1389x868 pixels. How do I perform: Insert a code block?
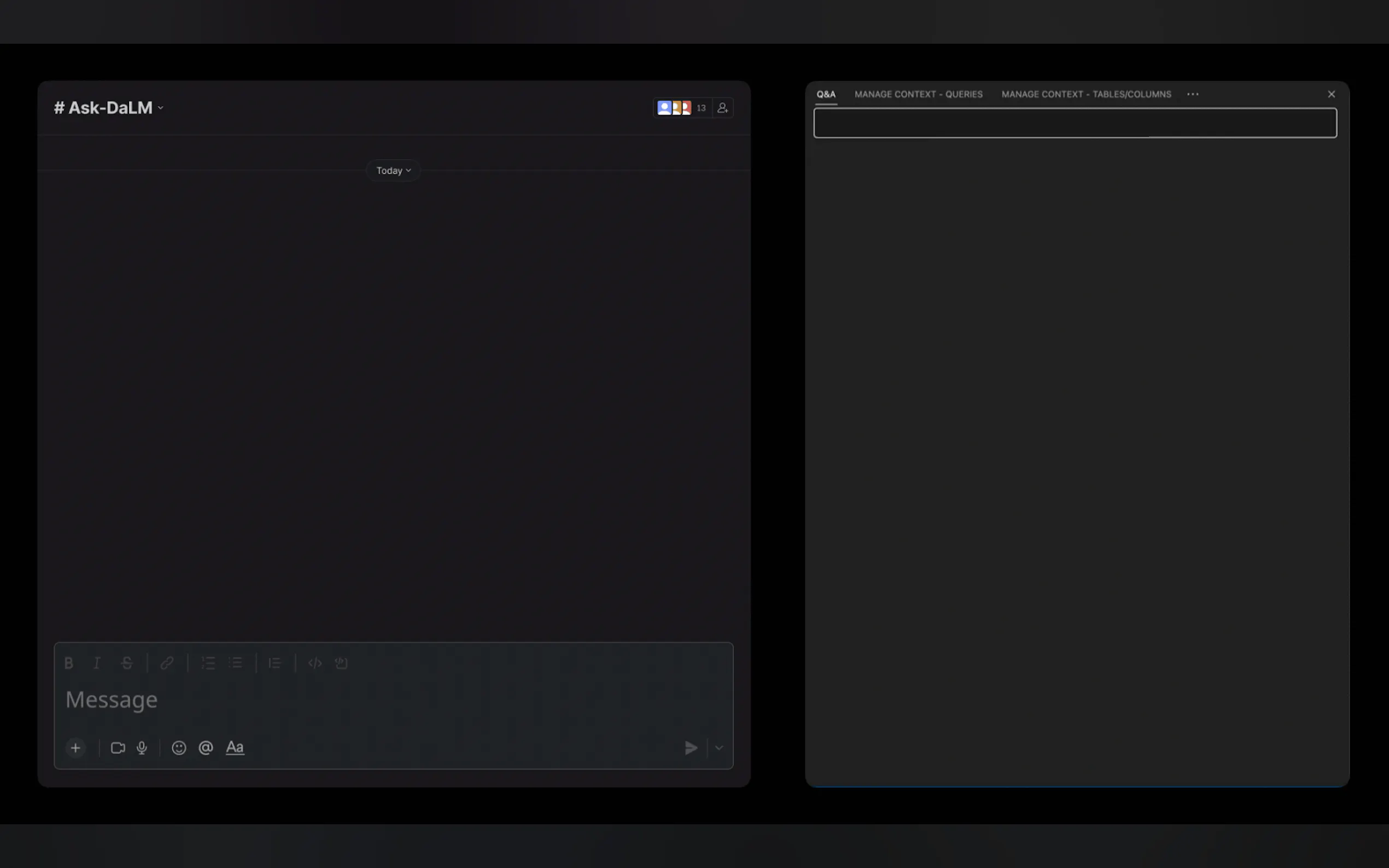point(342,663)
